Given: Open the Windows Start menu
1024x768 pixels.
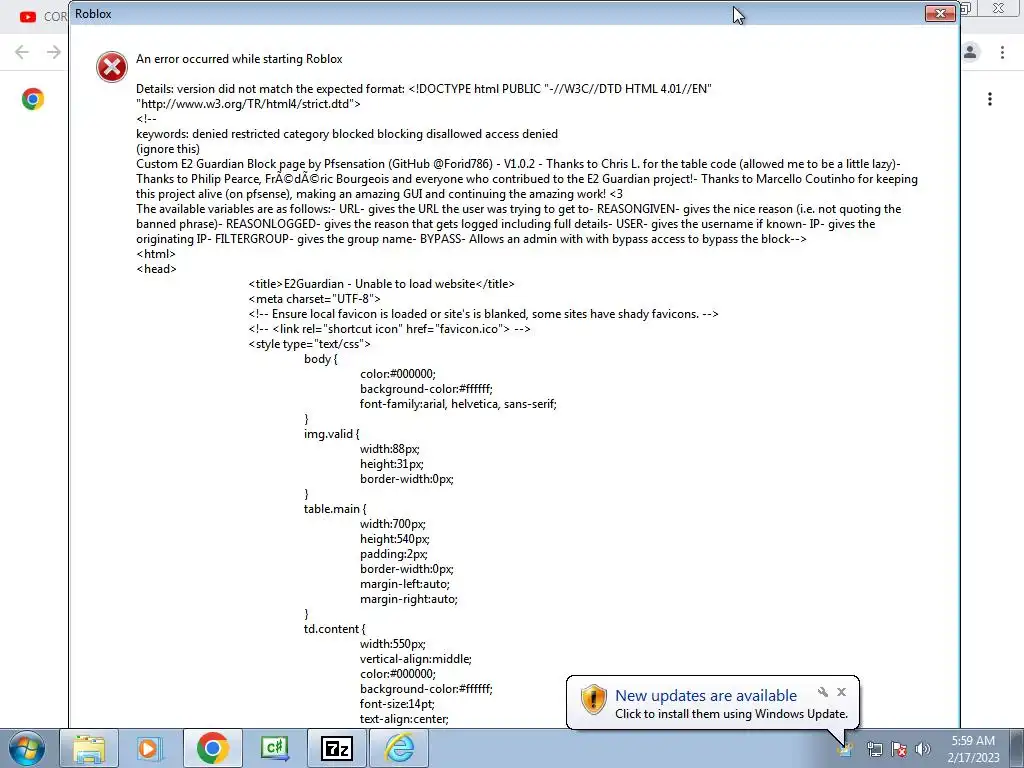Looking at the screenshot, I should click(x=27, y=748).
